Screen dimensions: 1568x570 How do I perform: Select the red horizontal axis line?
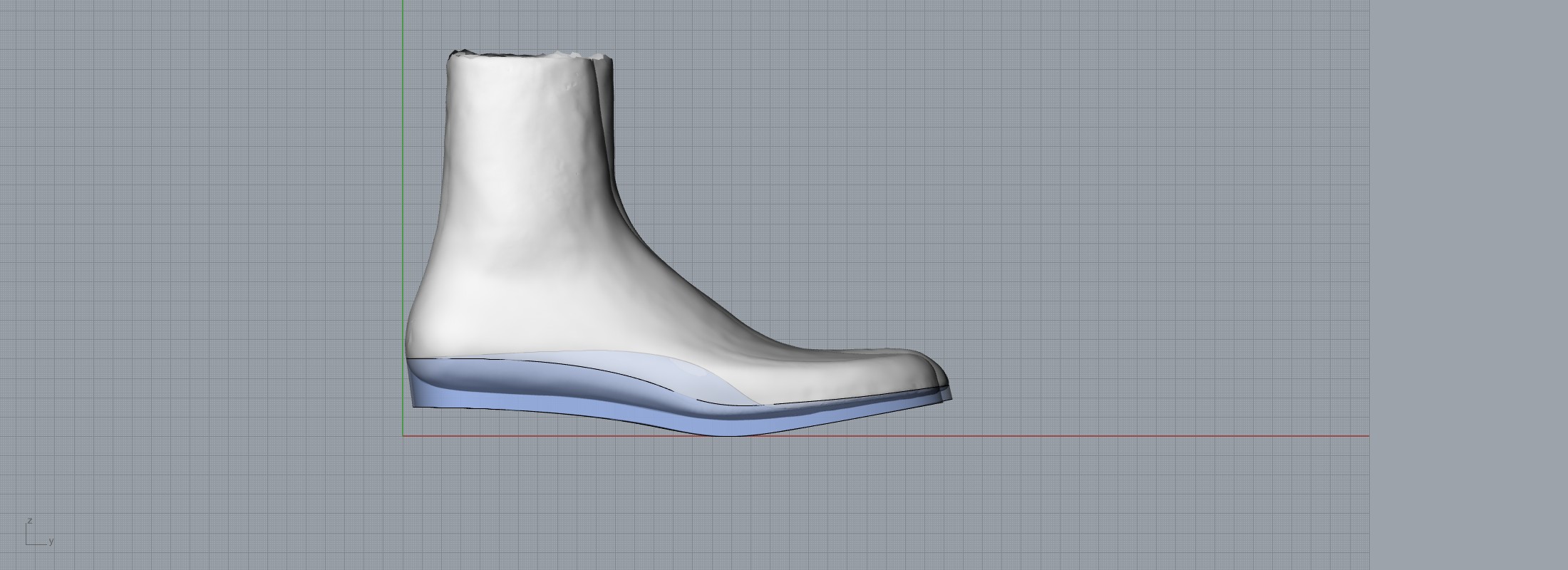tap(1069, 435)
